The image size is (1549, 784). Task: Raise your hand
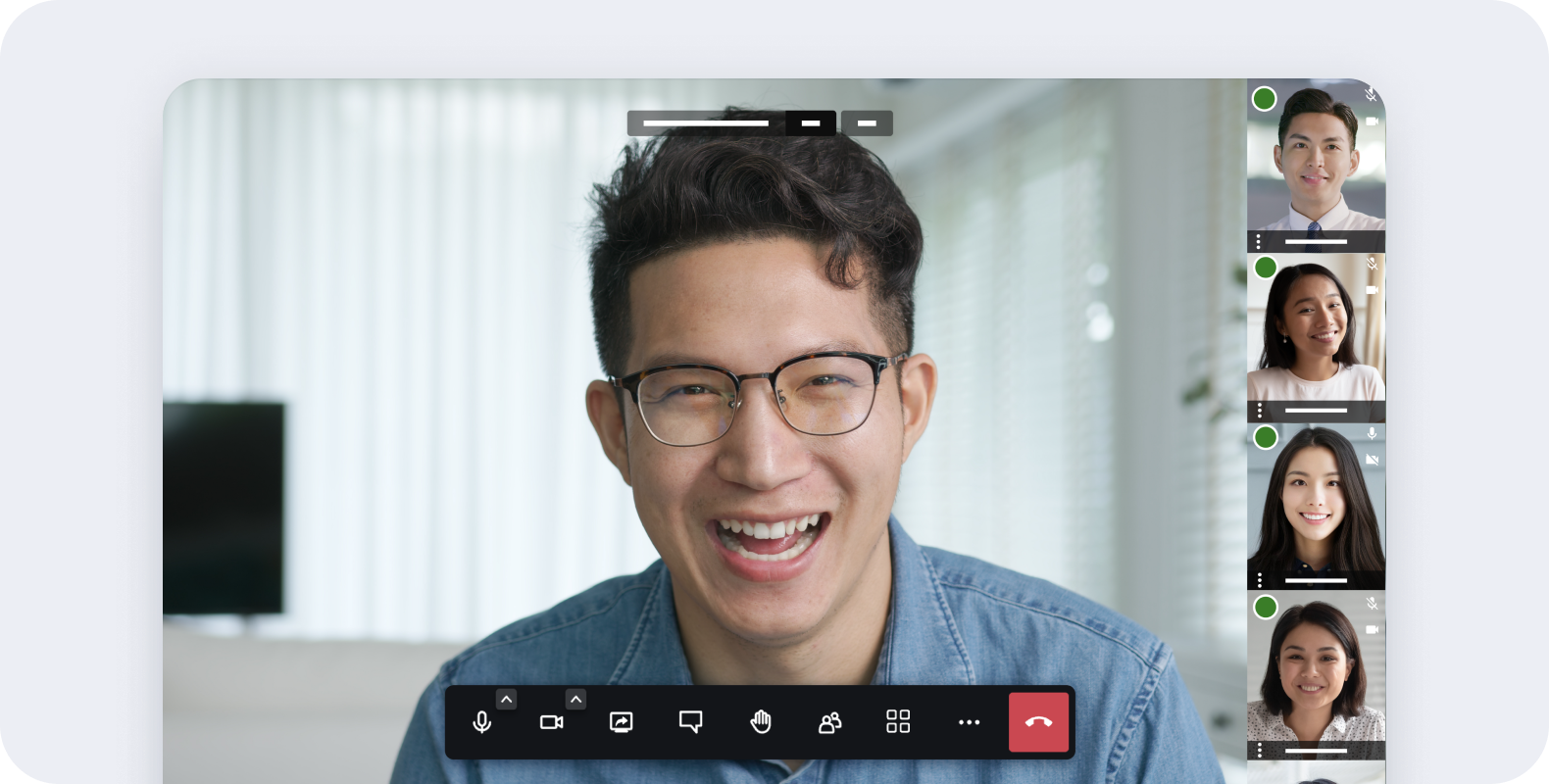coord(760,722)
